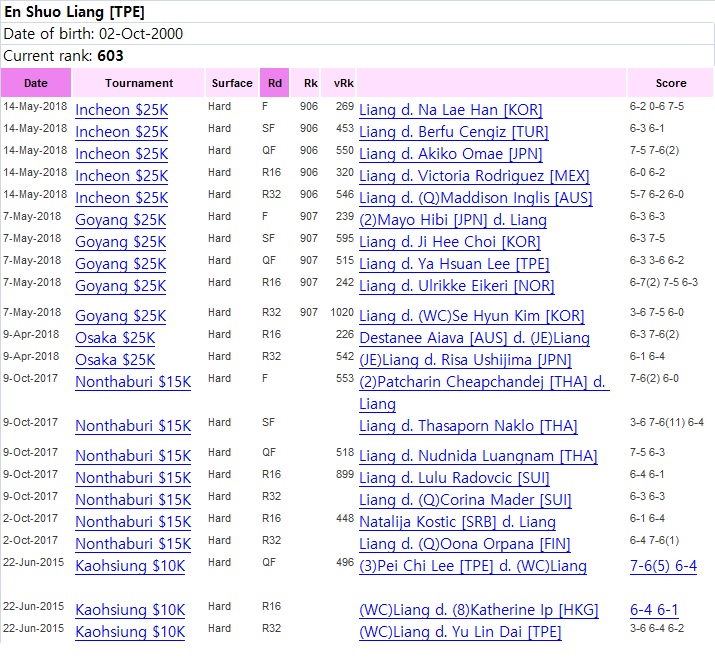Open Kaohsiung $10K link in QF row
The height and width of the screenshot is (661, 715).
pos(130,566)
